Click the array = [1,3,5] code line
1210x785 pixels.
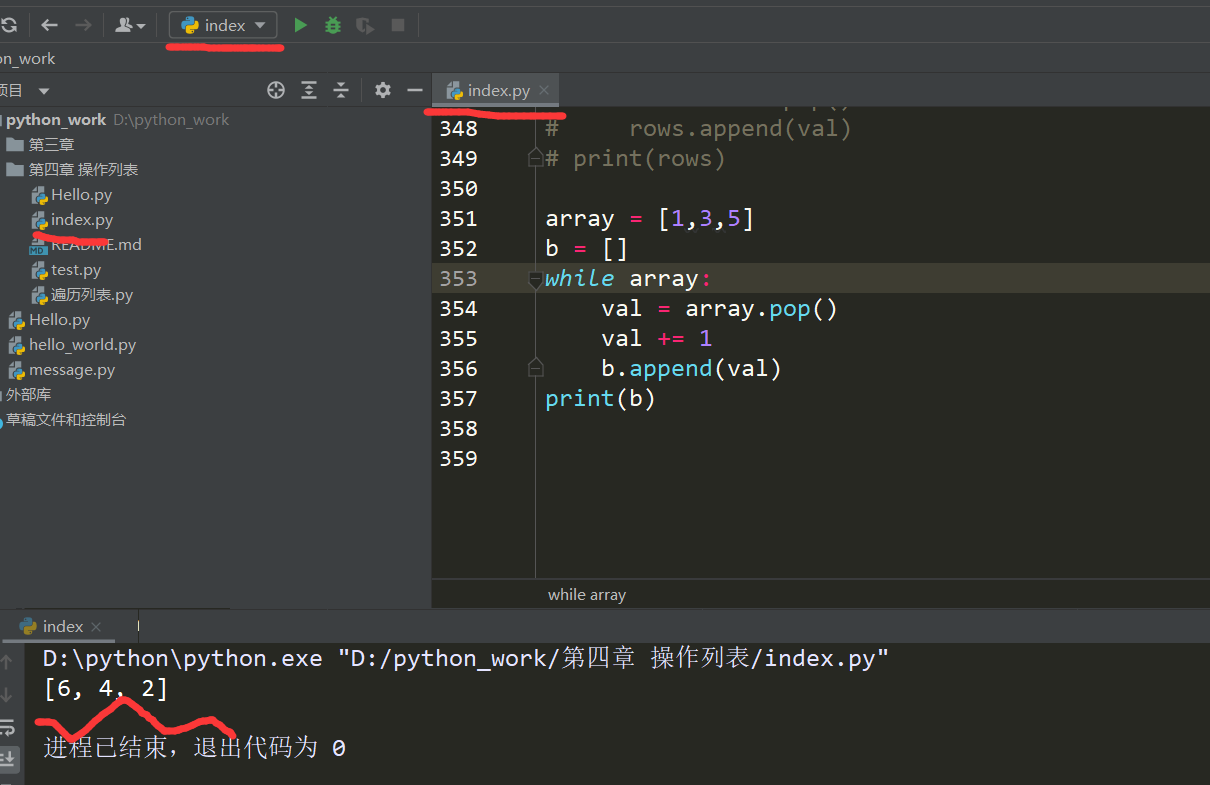pyautogui.click(x=649, y=218)
